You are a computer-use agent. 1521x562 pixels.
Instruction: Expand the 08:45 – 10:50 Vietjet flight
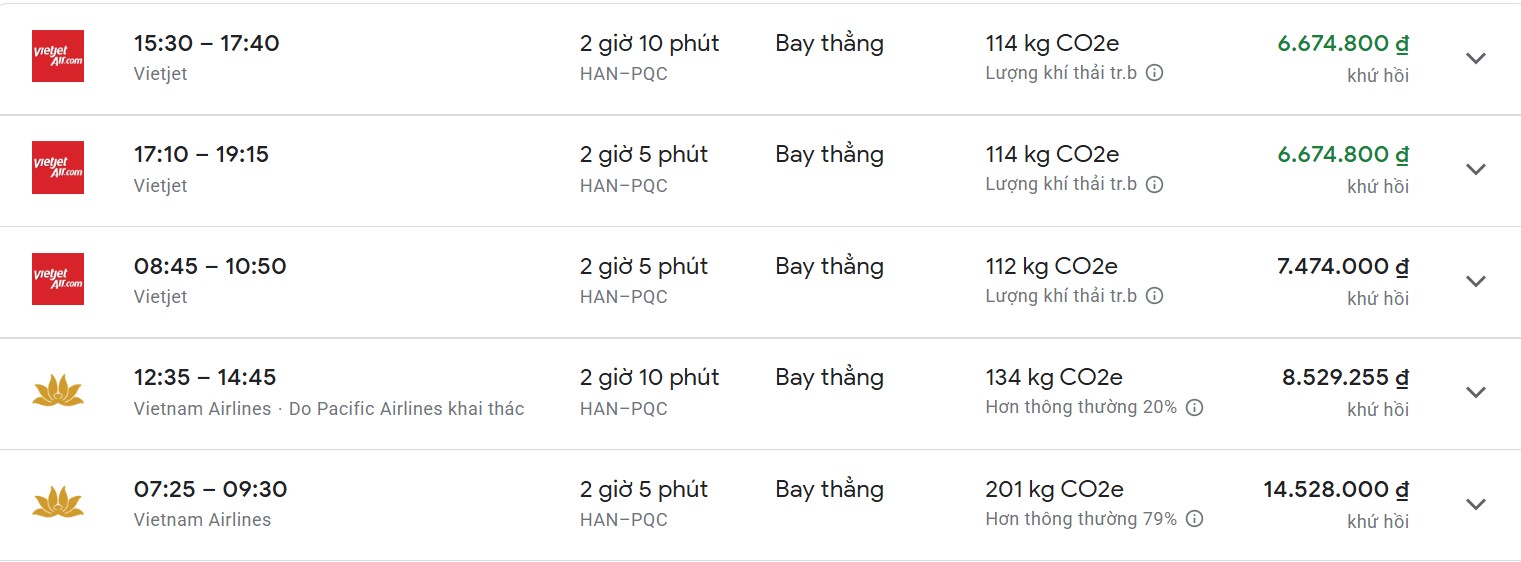coord(1476,281)
